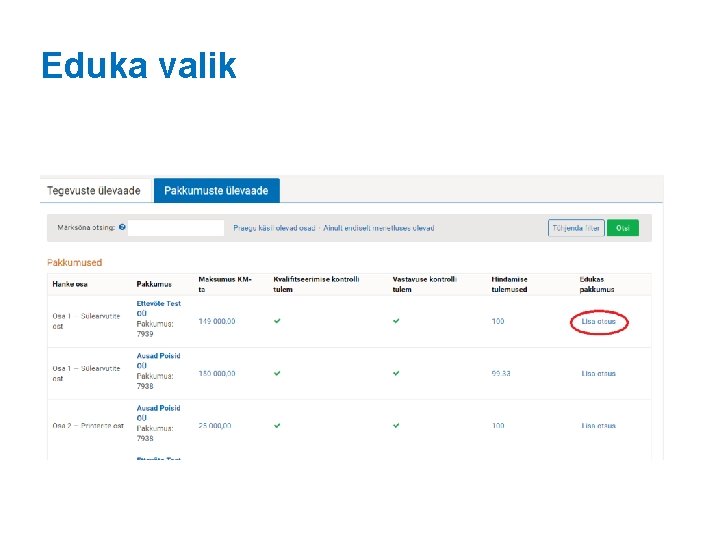This screenshot has width=709, height=539.
Task: Open Ausad Poisid OÜ offer for Osa 1
Action: click(158, 361)
